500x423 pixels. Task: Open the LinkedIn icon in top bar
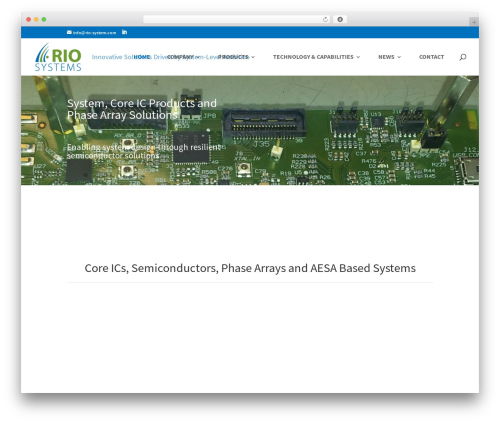[x=124, y=32]
